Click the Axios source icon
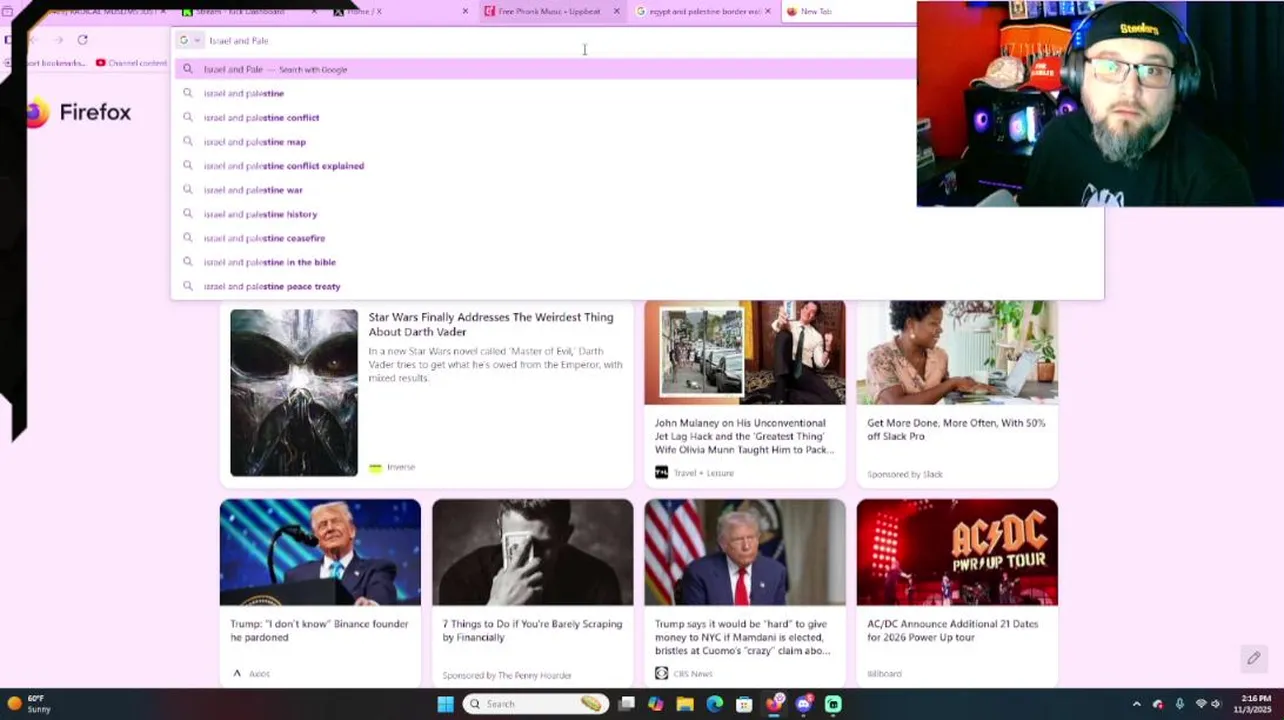The width and height of the screenshot is (1284, 720). (237, 674)
